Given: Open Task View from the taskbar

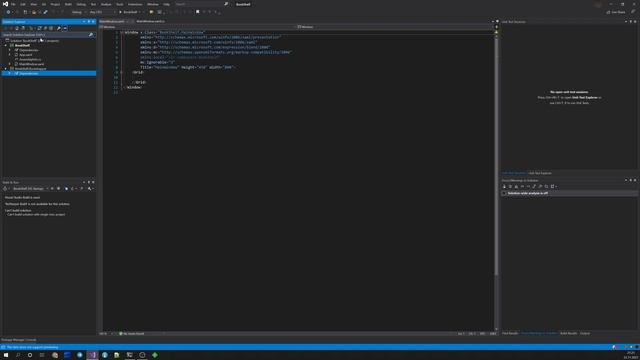Looking at the screenshot, I should 42,355.
